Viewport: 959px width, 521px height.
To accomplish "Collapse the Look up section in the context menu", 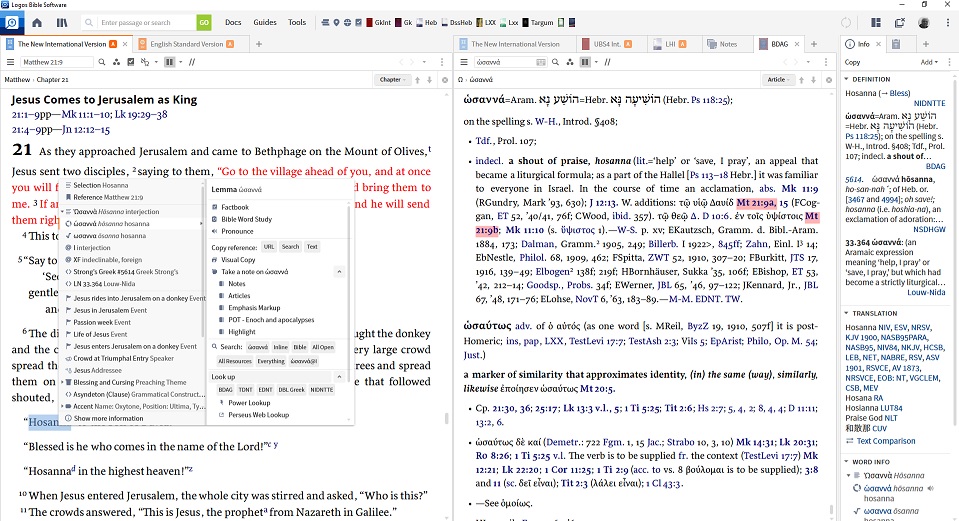I will pos(341,377).
